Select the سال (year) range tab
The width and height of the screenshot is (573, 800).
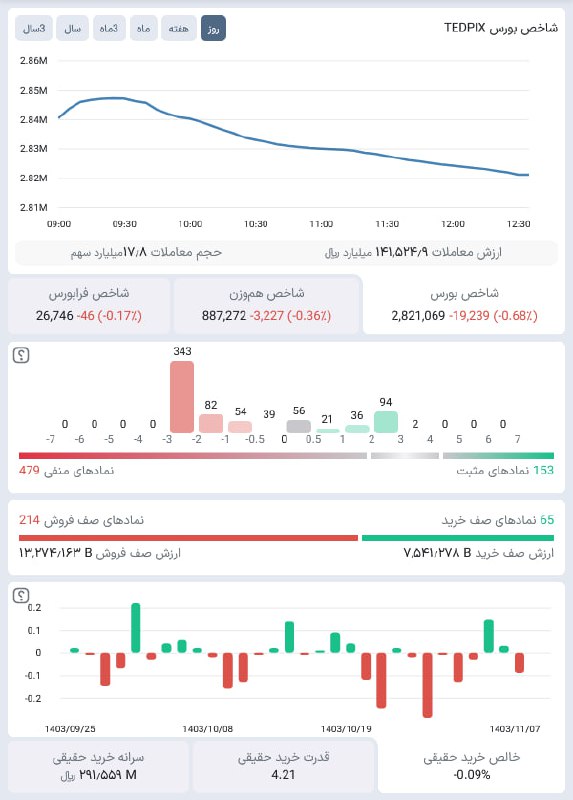tap(72, 28)
